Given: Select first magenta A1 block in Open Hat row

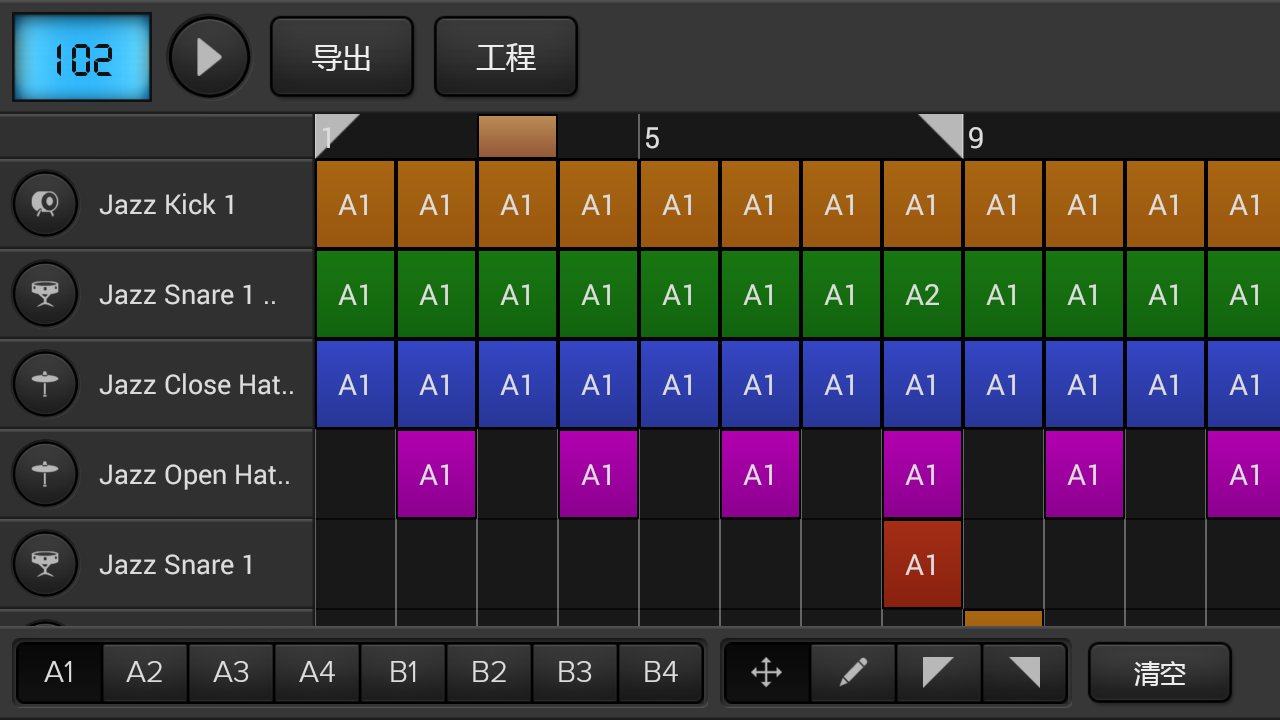Looking at the screenshot, I should 436,474.
